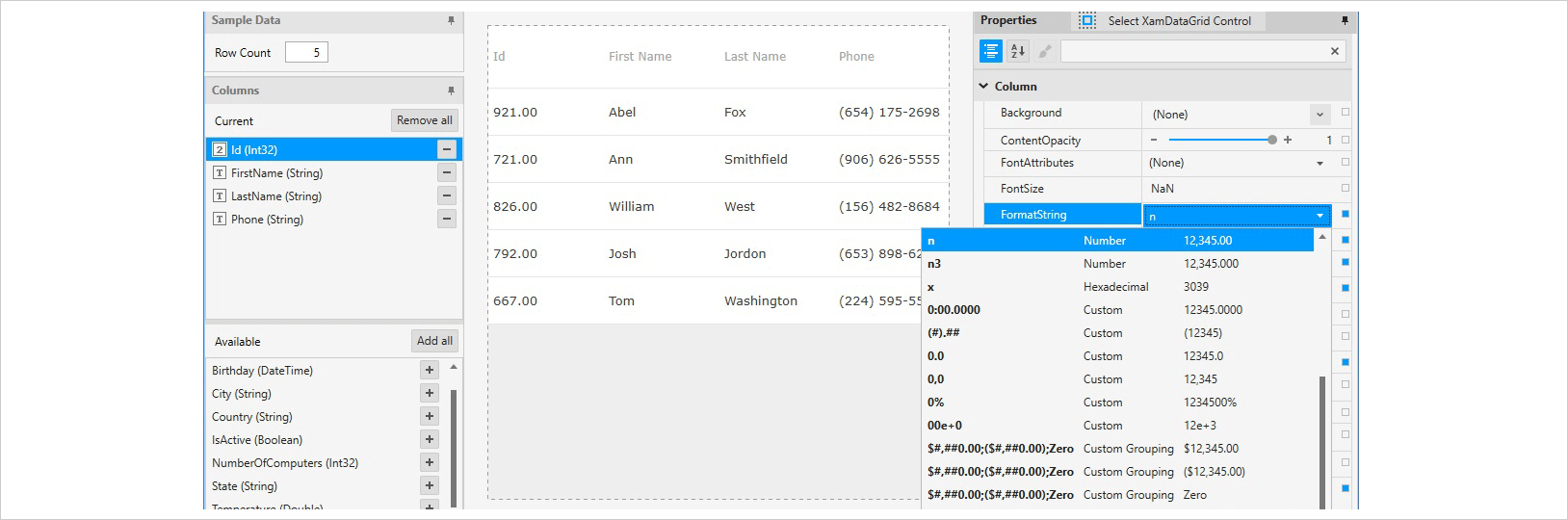The height and width of the screenshot is (520, 1568).
Task: Choose Custom Grouping format showing Zero
Action: click(1117, 495)
